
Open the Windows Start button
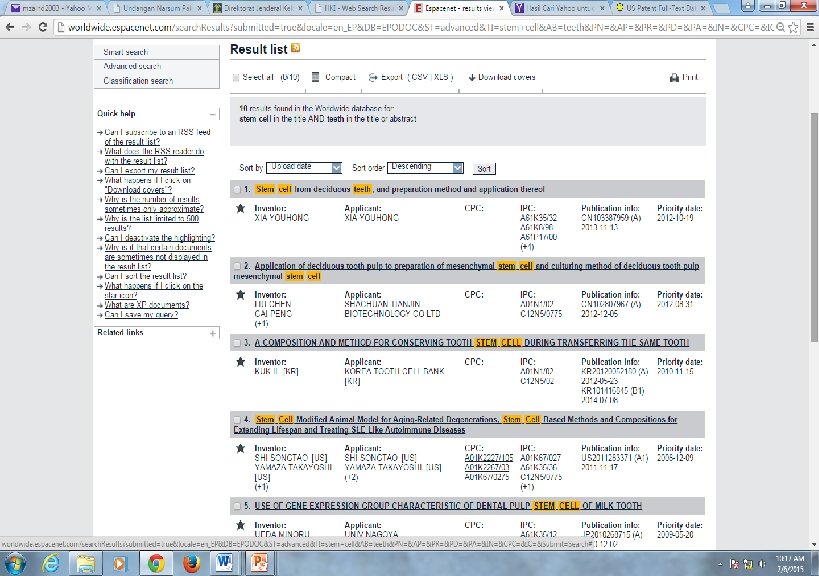pos(14,563)
